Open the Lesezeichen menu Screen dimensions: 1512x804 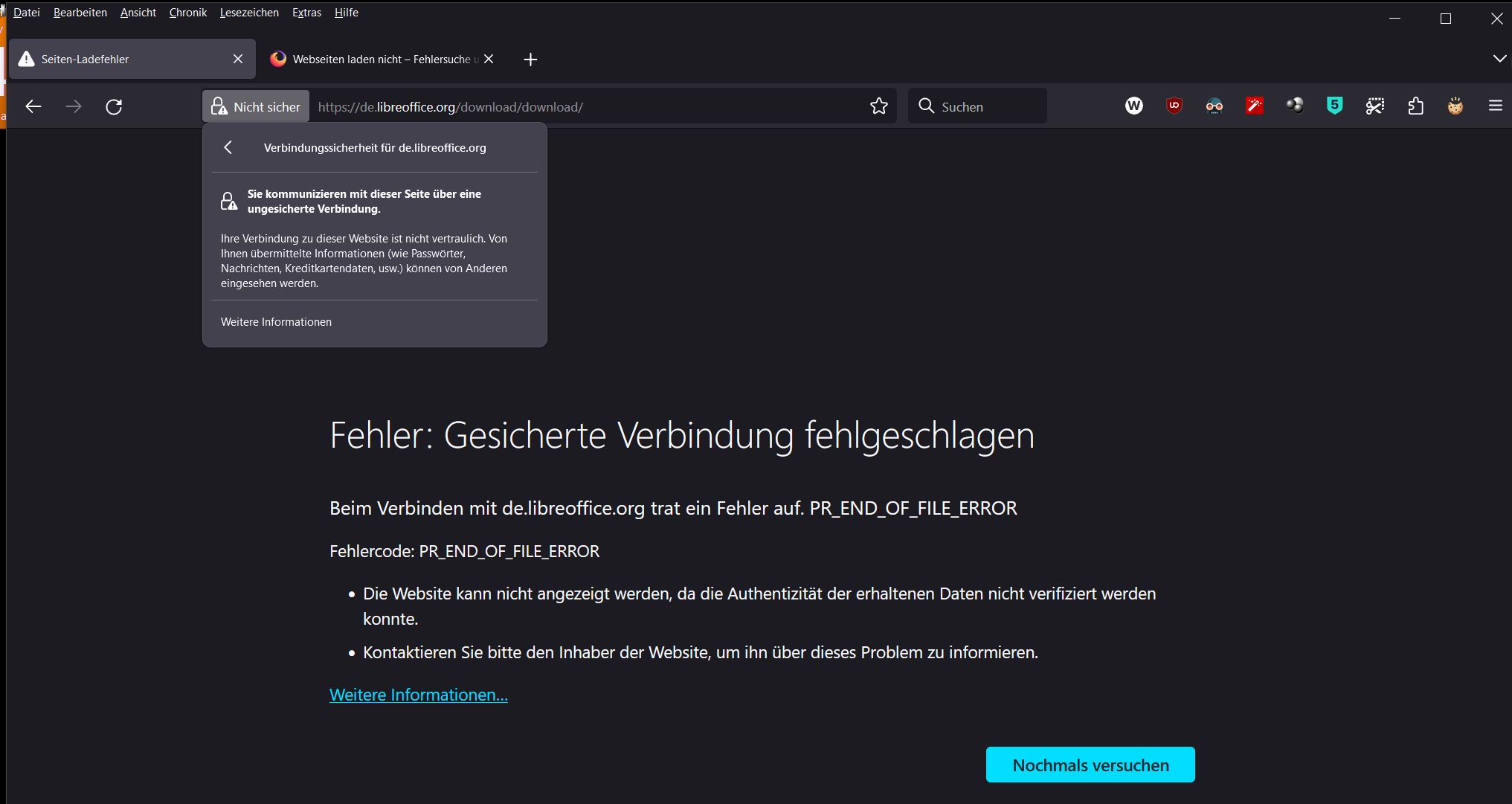pyautogui.click(x=249, y=13)
